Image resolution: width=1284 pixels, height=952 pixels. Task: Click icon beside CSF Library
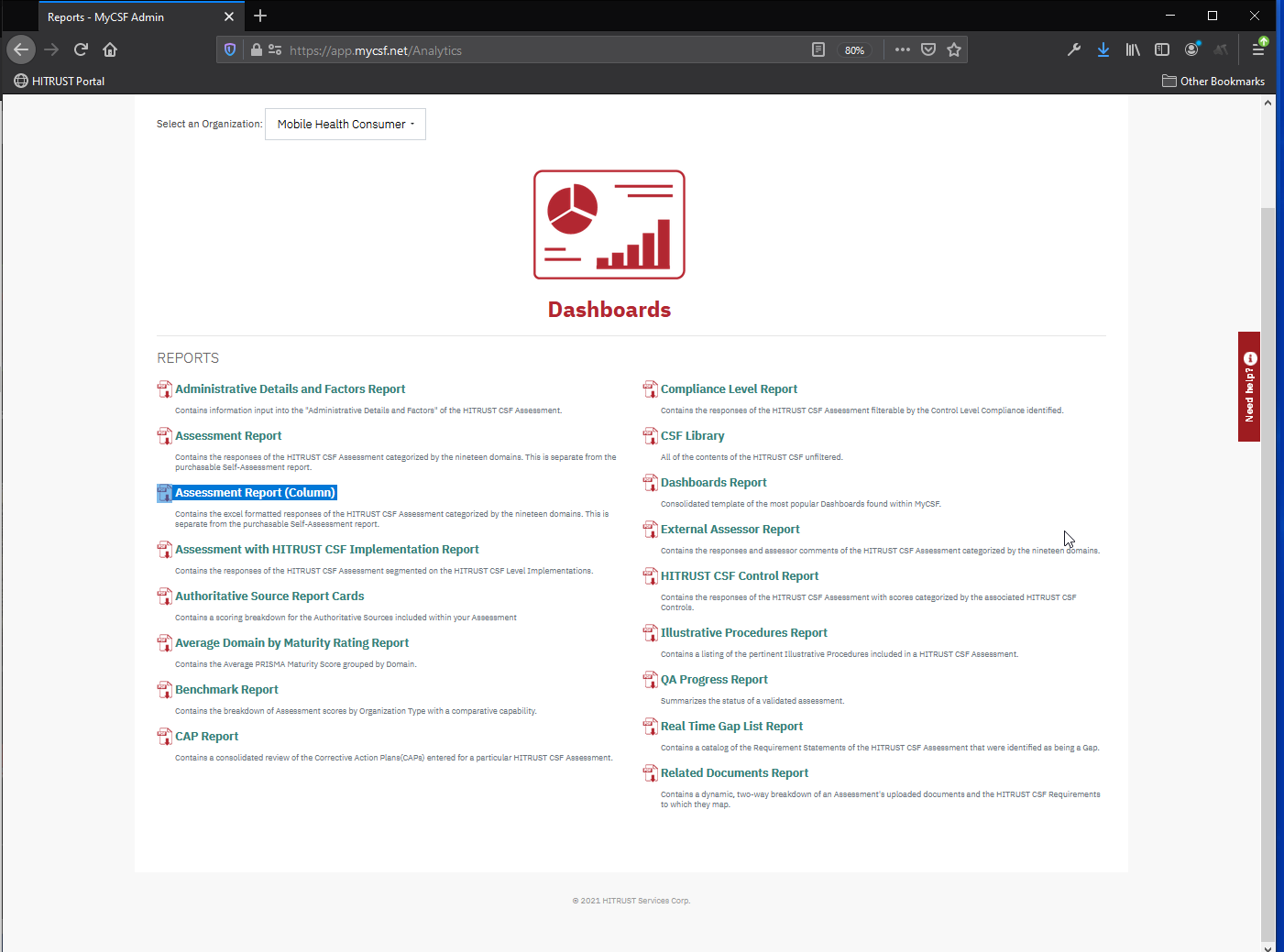(651, 436)
